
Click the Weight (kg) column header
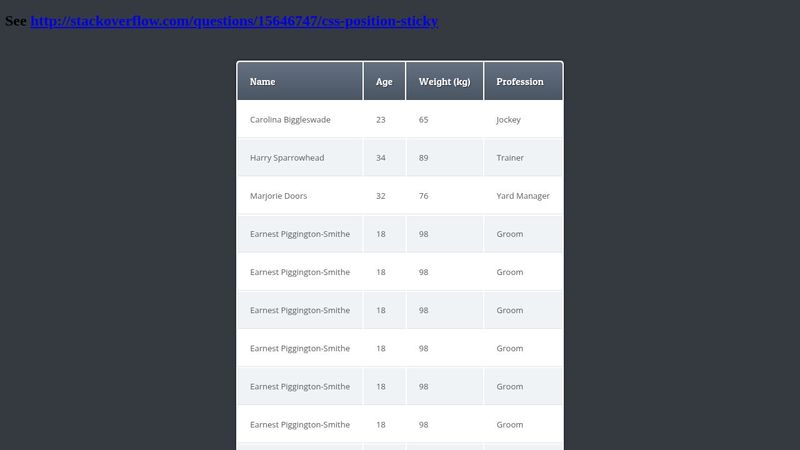[x=444, y=81]
